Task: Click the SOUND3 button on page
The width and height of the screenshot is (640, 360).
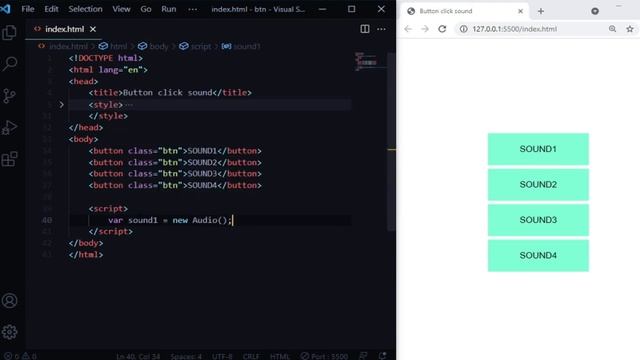Action: (x=538, y=220)
